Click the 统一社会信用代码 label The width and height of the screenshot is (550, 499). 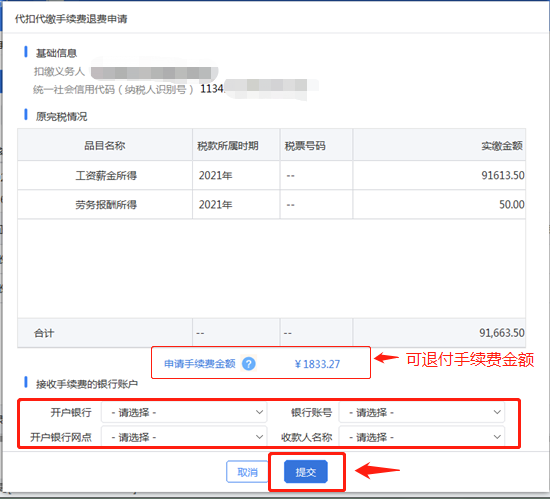(113, 90)
